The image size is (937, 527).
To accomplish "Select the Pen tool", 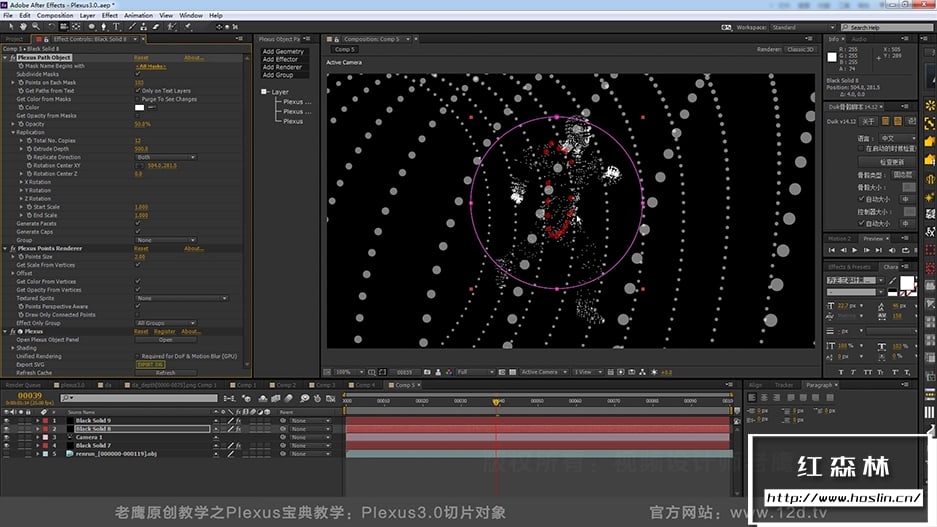I will pyautogui.click(x=104, y=27).
